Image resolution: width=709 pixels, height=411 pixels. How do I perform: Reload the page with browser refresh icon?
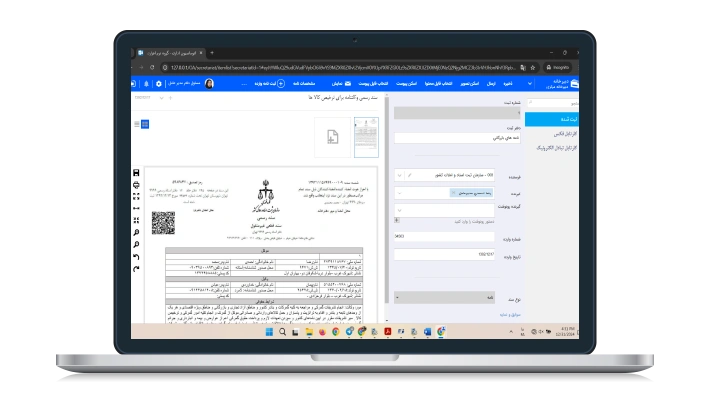[x=152, y=67]
